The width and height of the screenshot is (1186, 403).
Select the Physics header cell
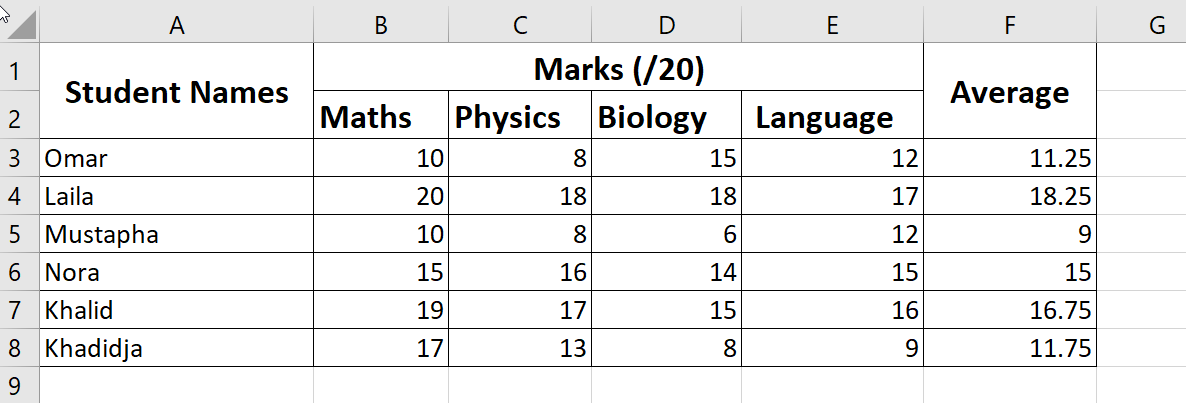point(519,117)
